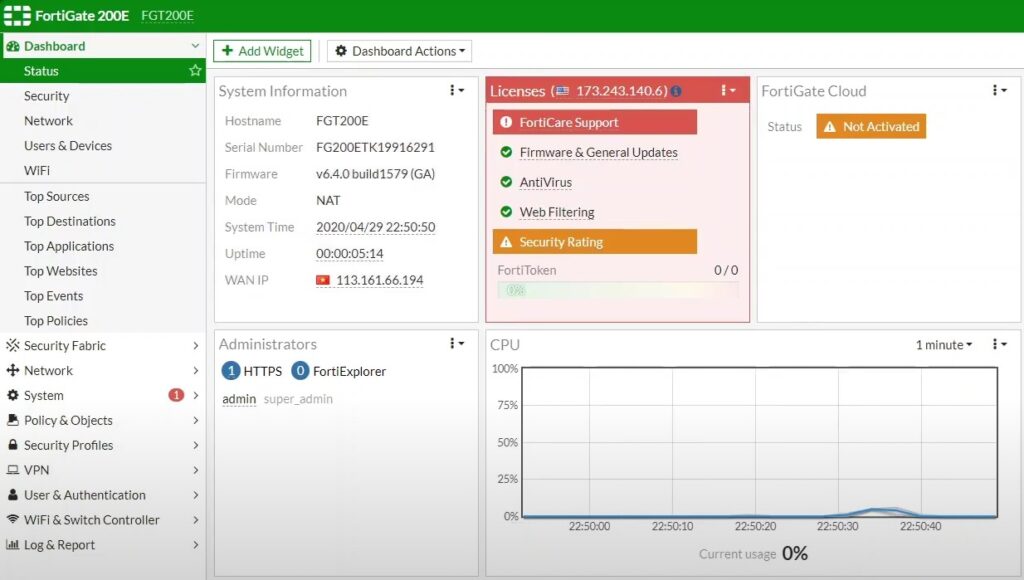Click the Not Activated status button
This screenshot has width=1024, height=580.
[871, 127]
